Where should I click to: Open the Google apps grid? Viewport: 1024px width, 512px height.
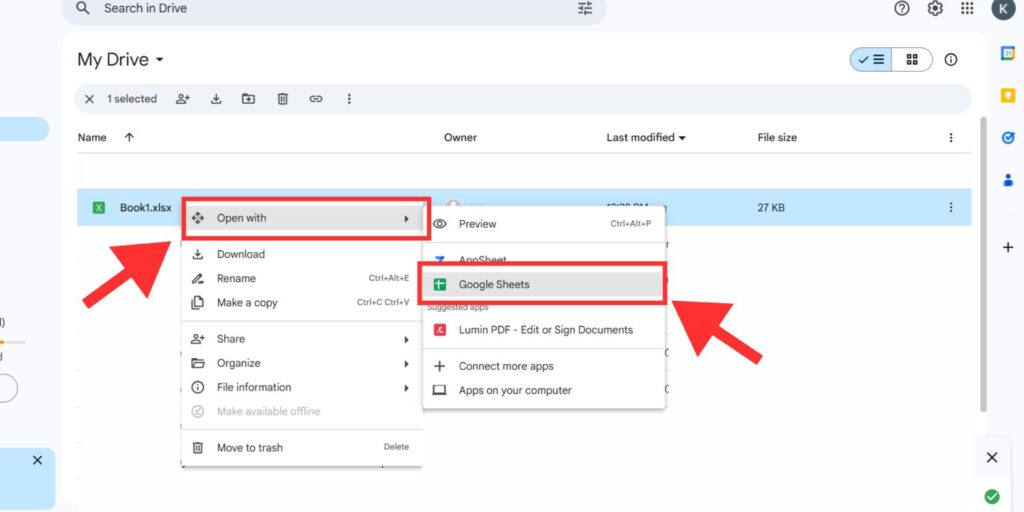[967, 8]
